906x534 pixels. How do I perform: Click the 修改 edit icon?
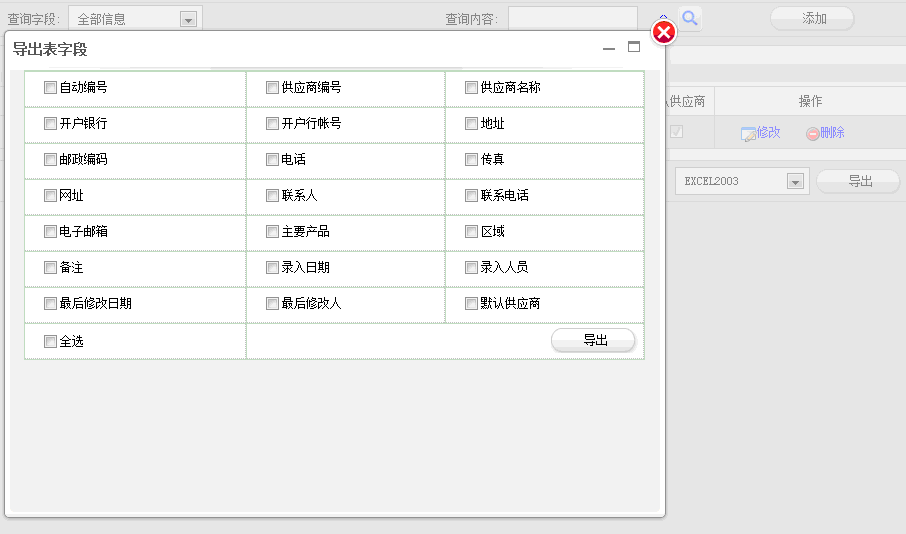coord(748,133)
